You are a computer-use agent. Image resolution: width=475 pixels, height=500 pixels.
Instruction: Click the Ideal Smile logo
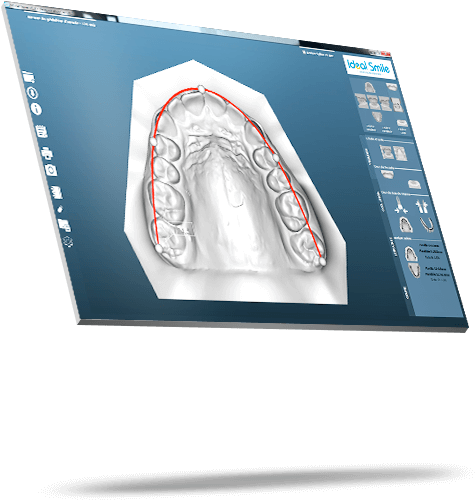pyautogui.click(x=369, y=67)
